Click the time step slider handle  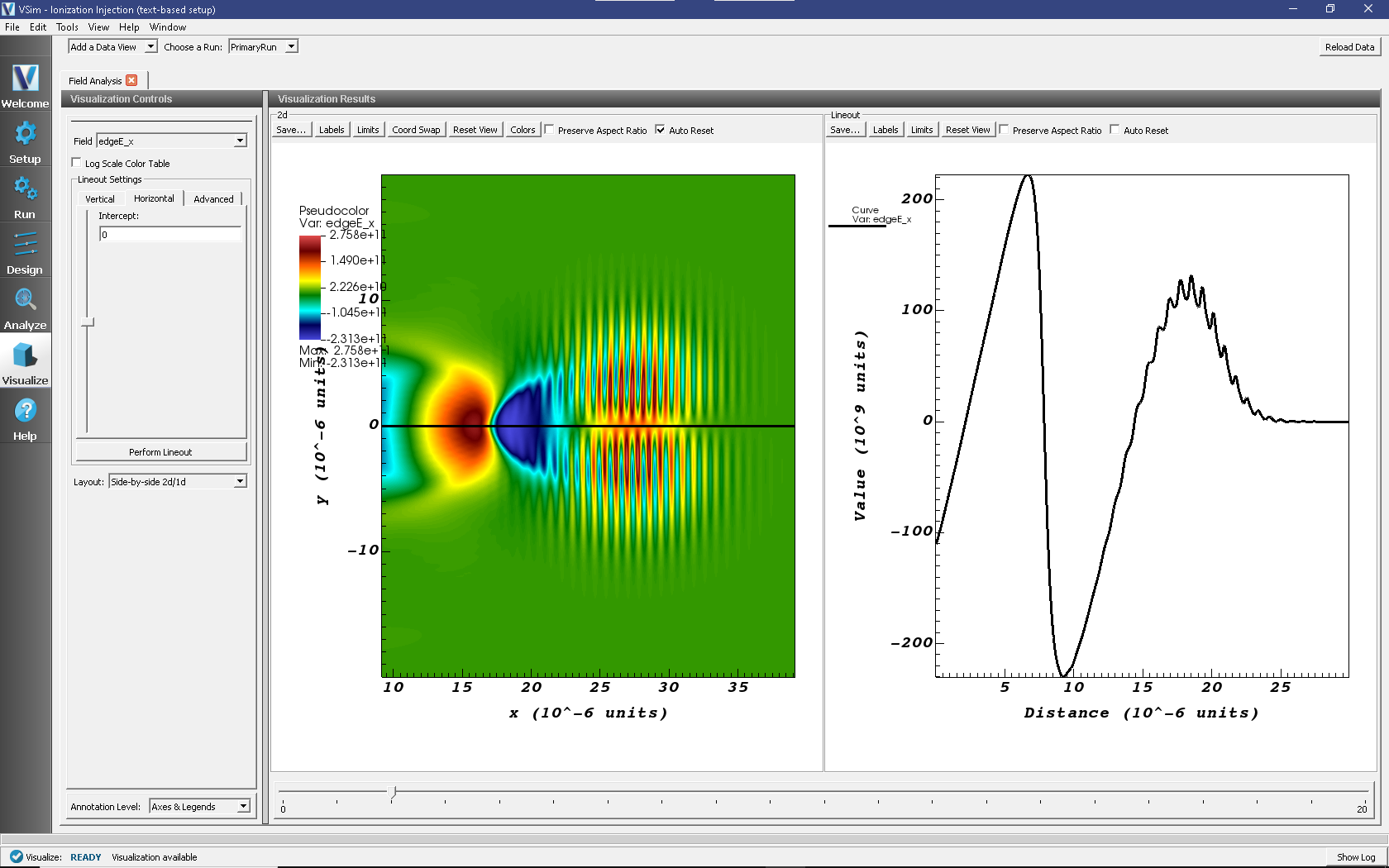(394, 792)
